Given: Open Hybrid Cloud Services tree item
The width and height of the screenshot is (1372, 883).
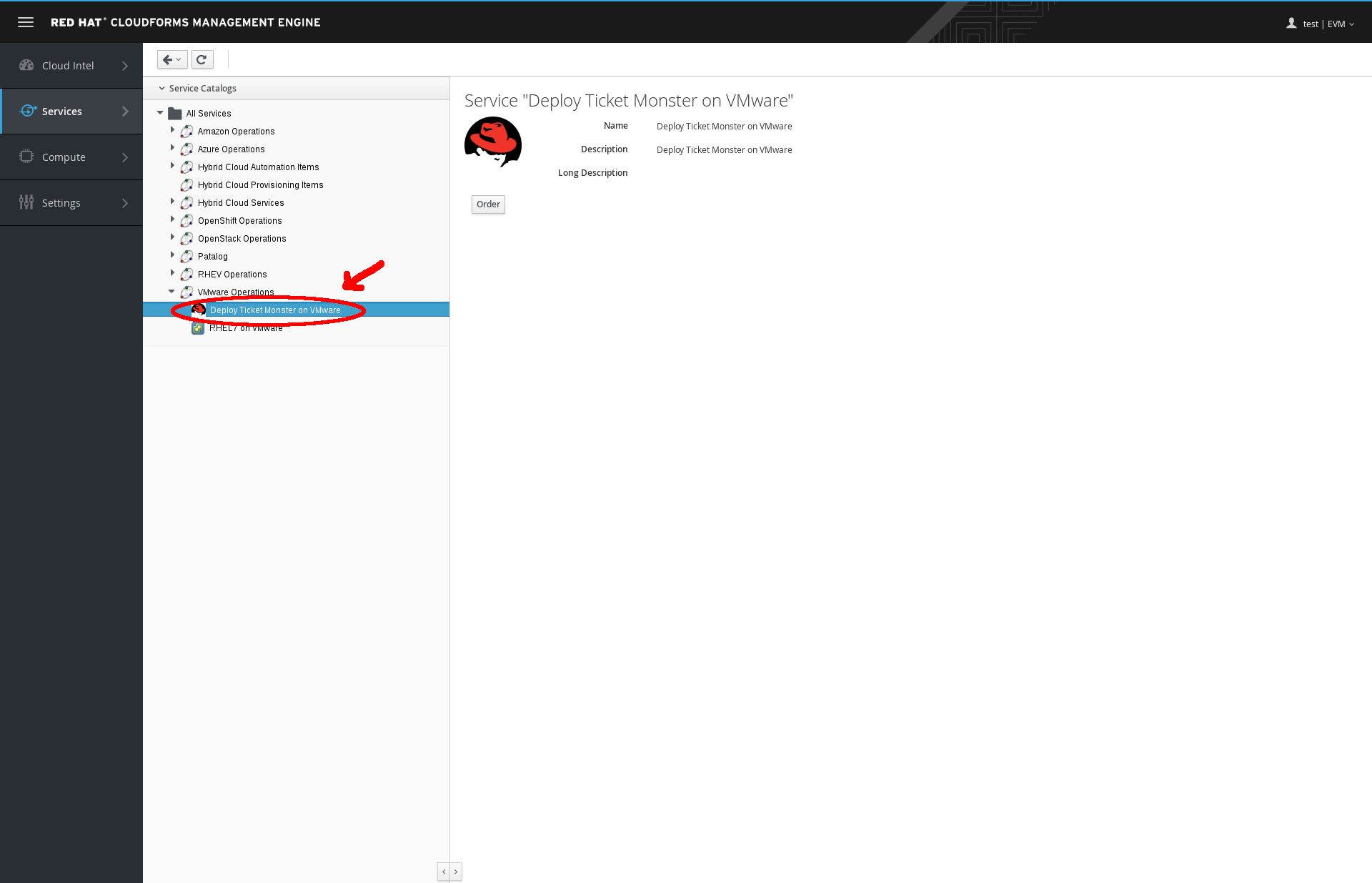Looking at the screenshot, I should tap(241, 203).
